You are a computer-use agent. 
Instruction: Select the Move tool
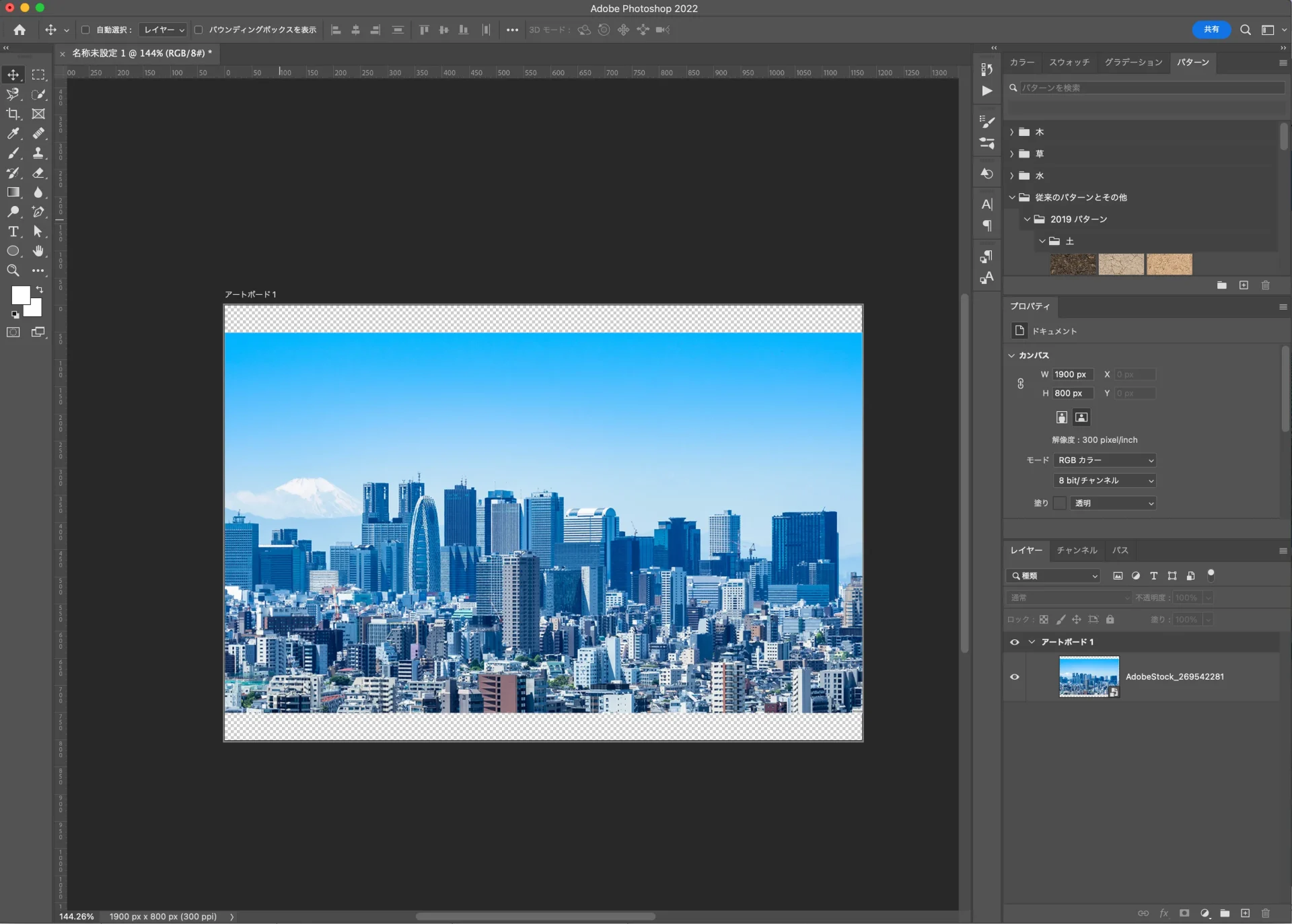pos(13,75)
